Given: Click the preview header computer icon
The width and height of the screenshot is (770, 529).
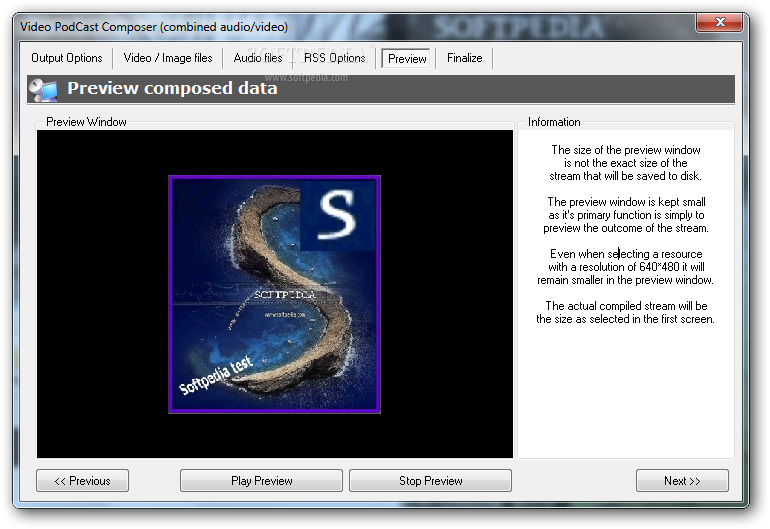Looking at the screenshot, I should click(x=43, y=89).
